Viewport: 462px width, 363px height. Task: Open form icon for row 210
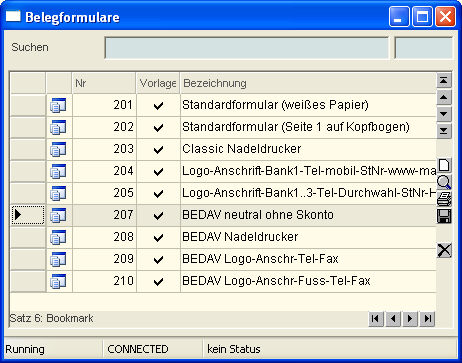point(58,281)
